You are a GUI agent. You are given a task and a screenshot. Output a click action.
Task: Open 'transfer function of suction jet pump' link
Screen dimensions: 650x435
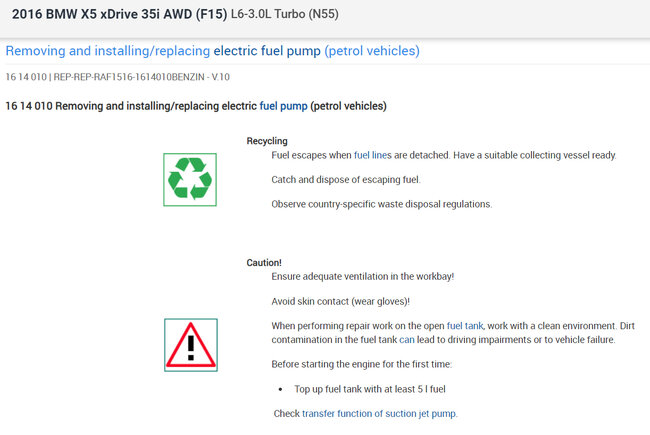pos(379,414)
